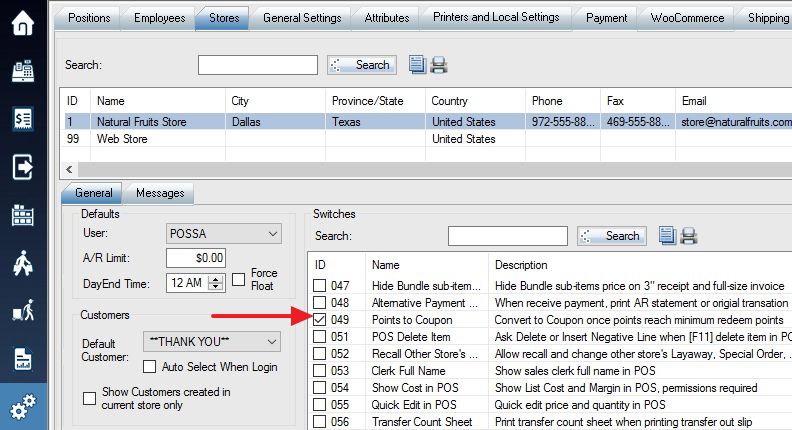Viewport: 792px width, 430px height.
Task: Select the General sub-tab
Action: (x=93, y=193)
